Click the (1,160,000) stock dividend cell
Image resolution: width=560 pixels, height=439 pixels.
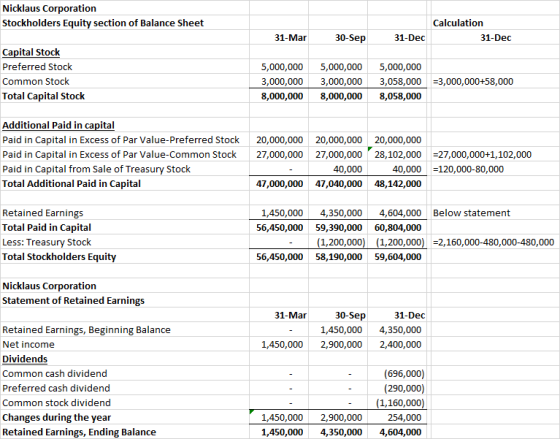400,403
